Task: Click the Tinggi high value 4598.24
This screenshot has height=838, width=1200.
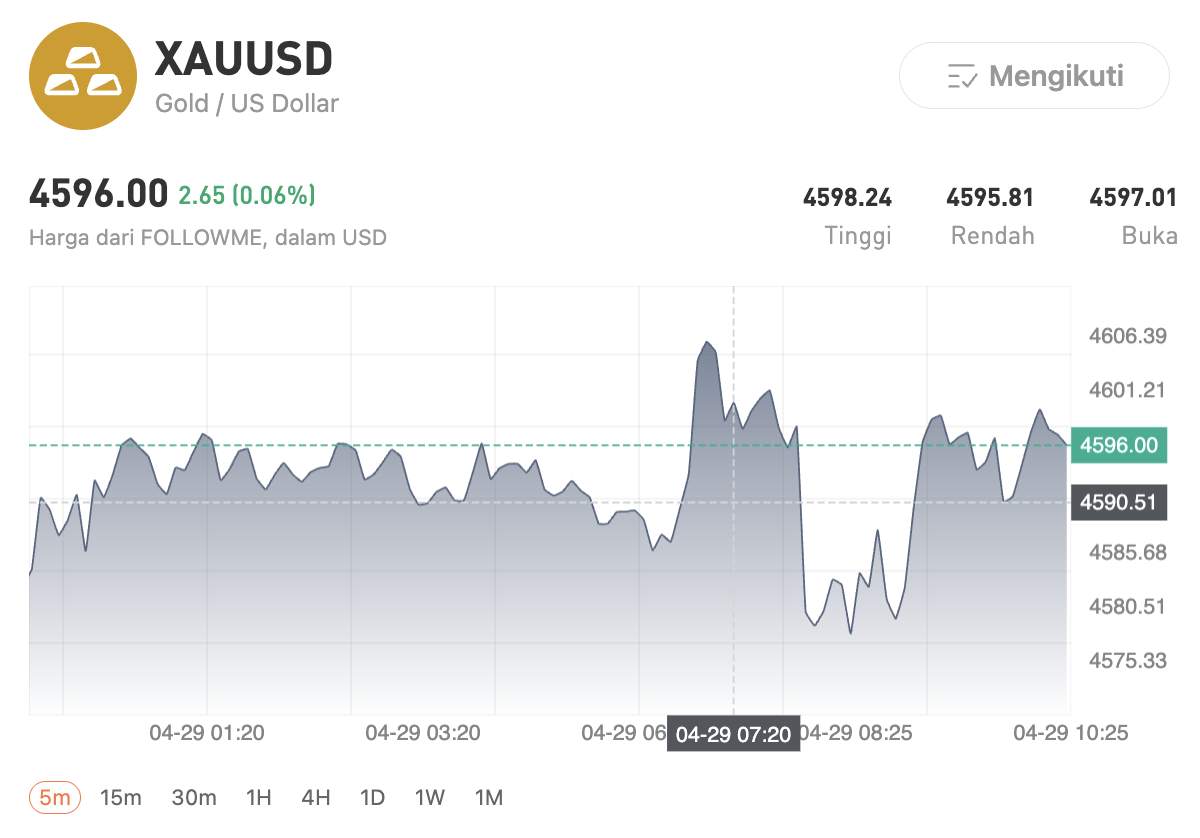Action: [848, 197]
